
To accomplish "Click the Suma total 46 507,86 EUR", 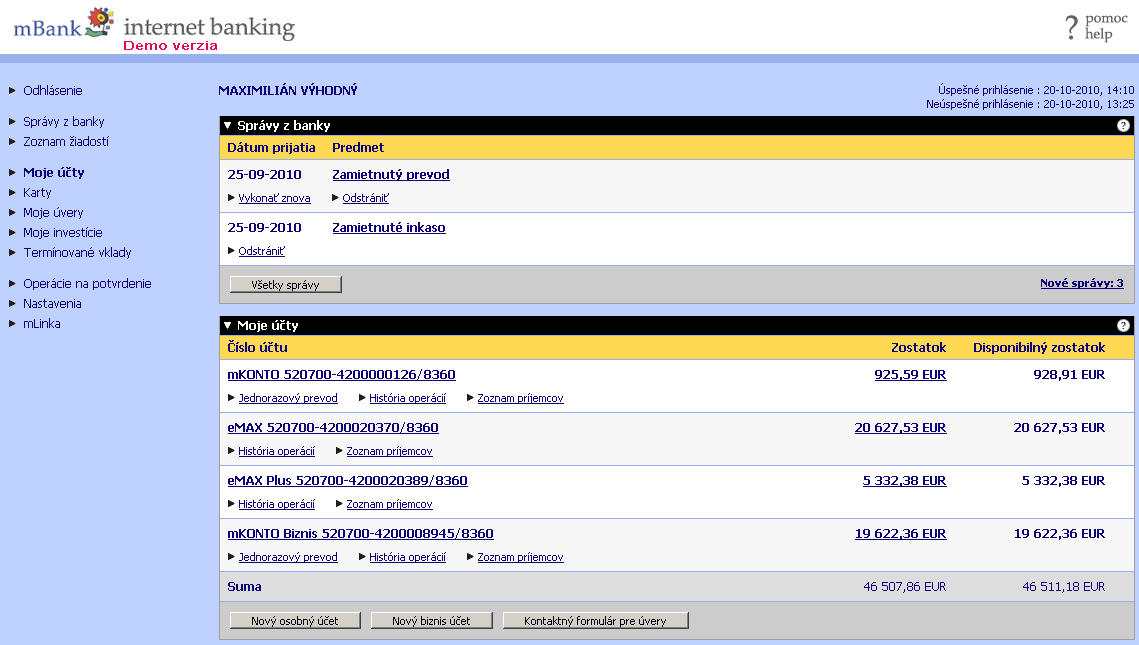I will [904, 587].
